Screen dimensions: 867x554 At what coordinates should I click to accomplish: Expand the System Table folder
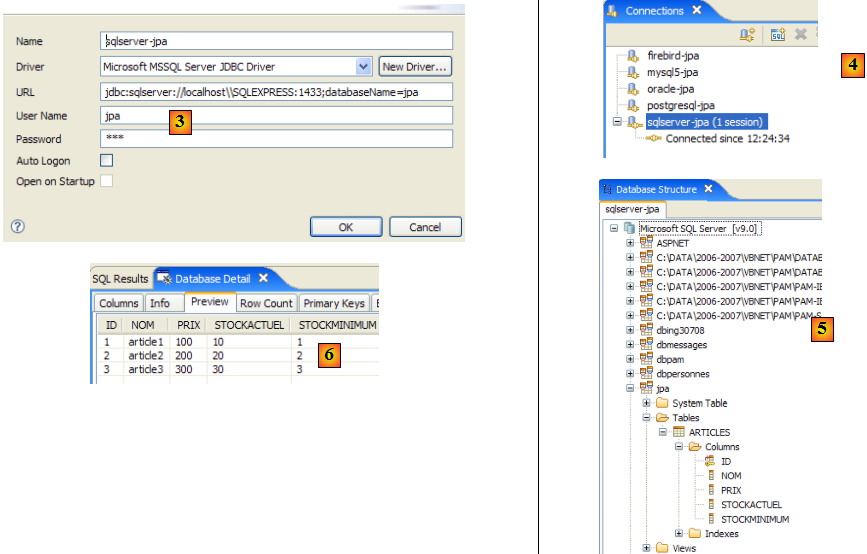[x=646, y=403]
